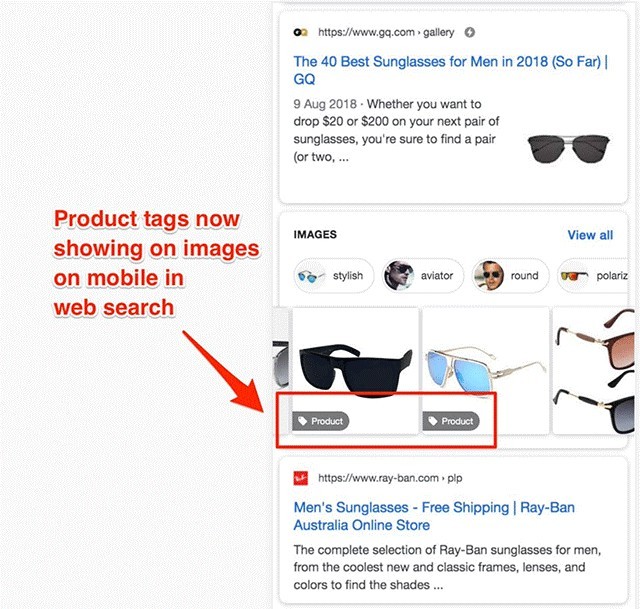Open the brown gradient sunglasses image
Image resolution: width=640 pixels, height=609 pixels.
click(593, 371)
